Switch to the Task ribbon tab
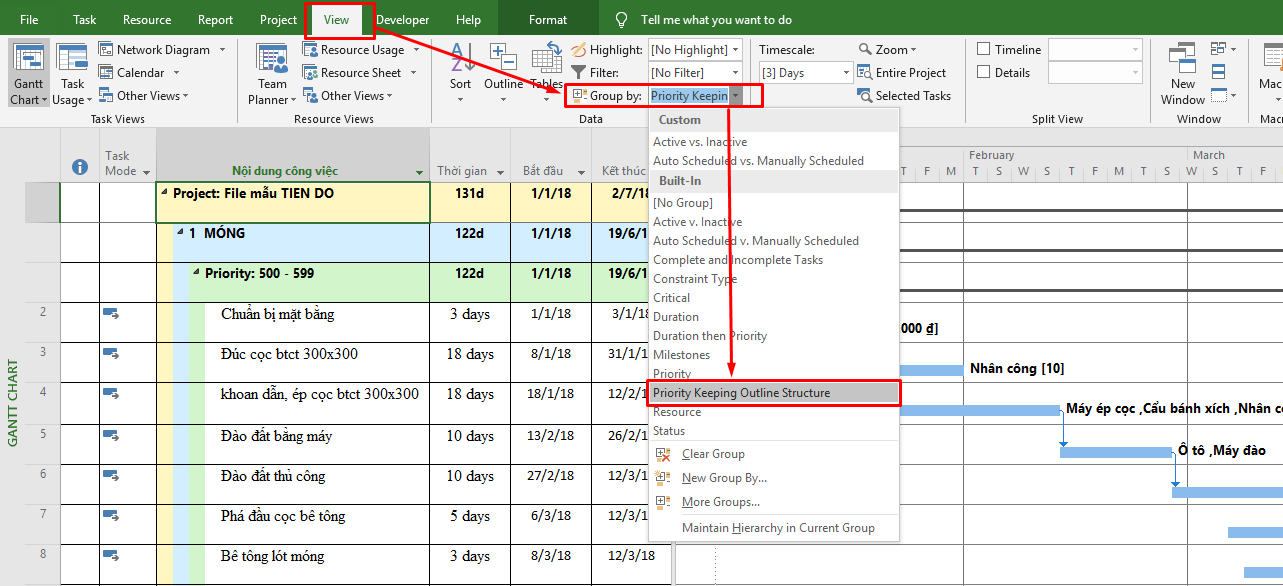This screenshot has height=586, width=1283. point(83,18)
